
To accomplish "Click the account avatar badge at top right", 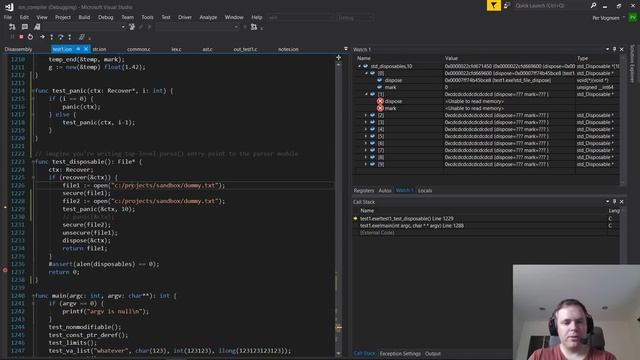I will pos(633,18).
